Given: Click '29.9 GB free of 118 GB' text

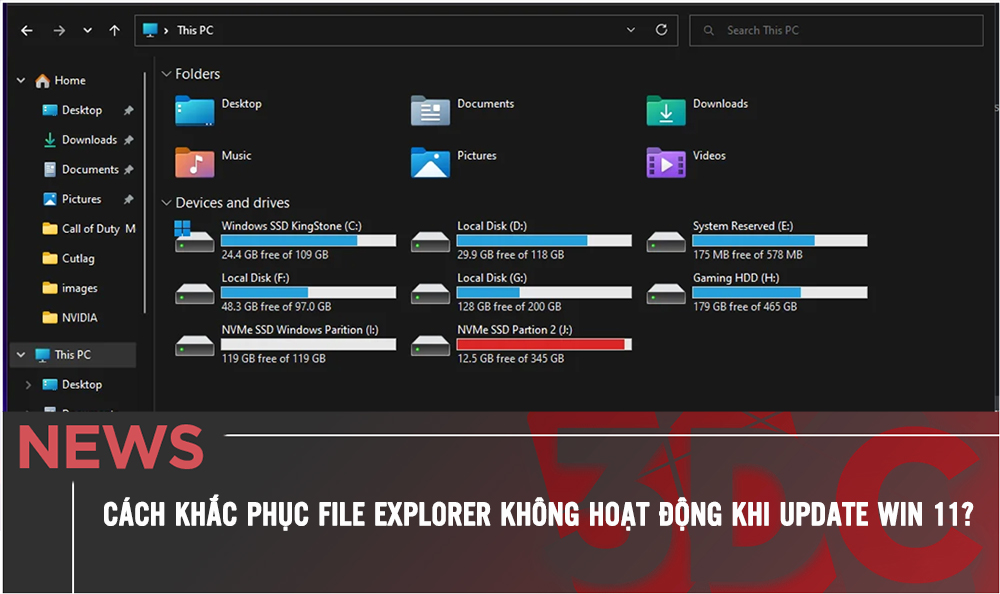Looking at the screenshot, I should (x=511, y=255).
